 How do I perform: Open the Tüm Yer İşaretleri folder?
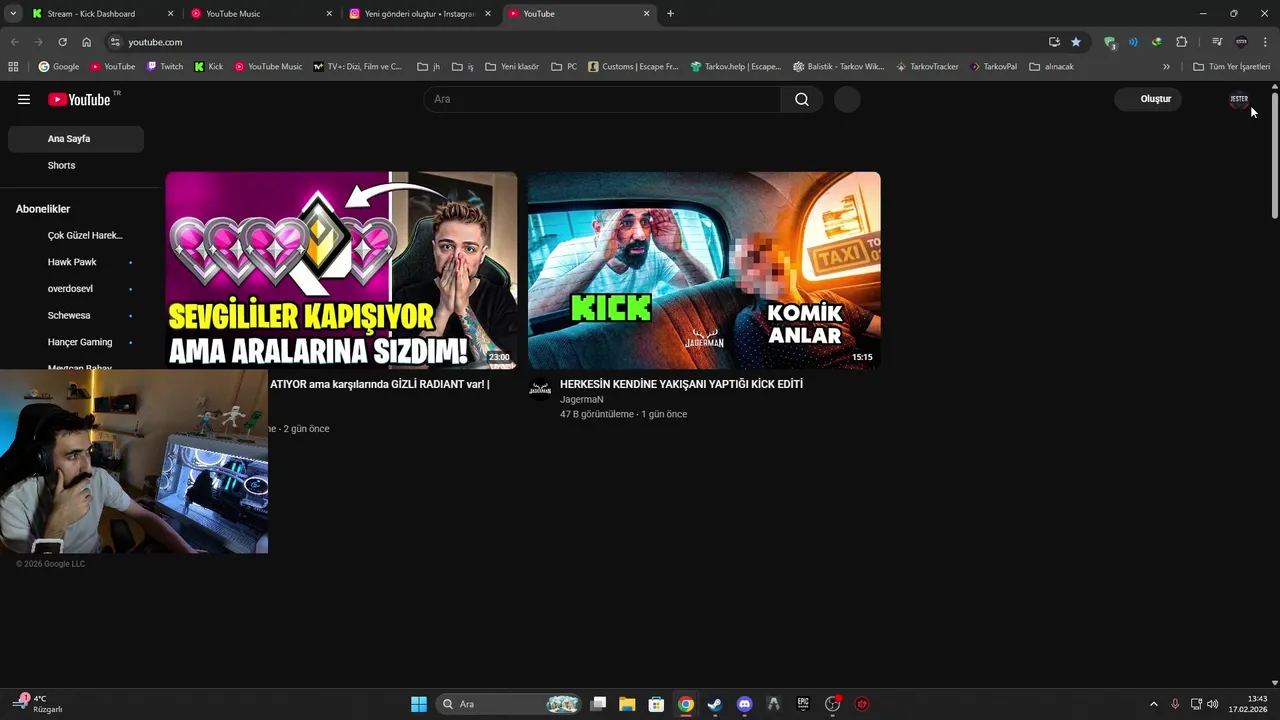click(x=1231, y=67)
